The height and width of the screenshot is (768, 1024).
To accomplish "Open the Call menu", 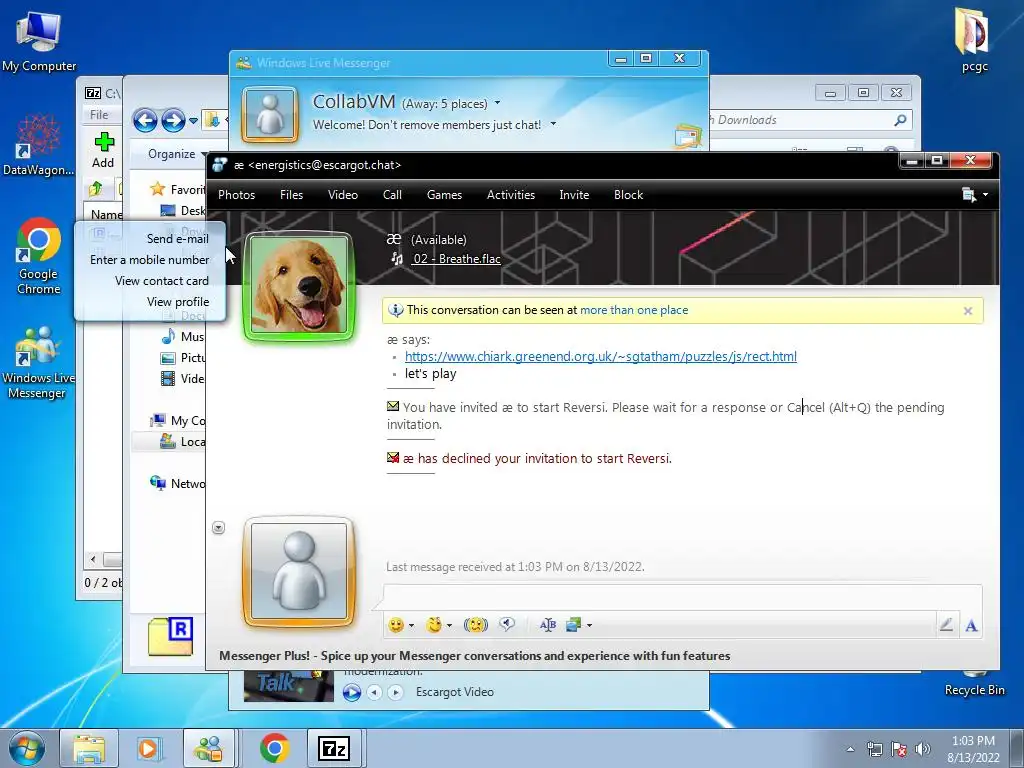I will 392,195.
